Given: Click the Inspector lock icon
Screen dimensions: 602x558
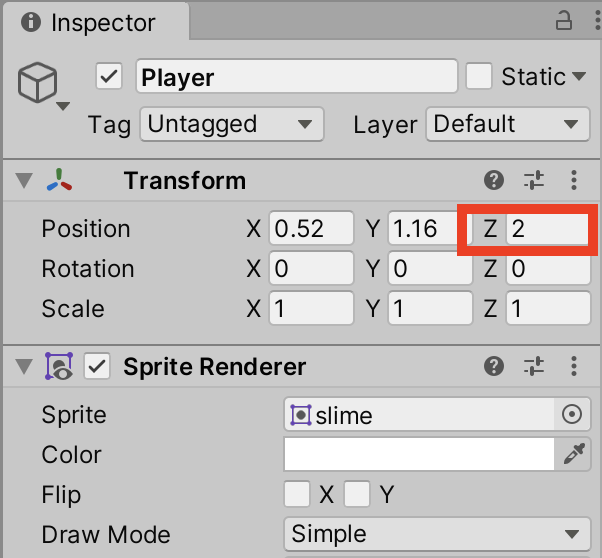Looking at the screenshot, I should 564,21.
